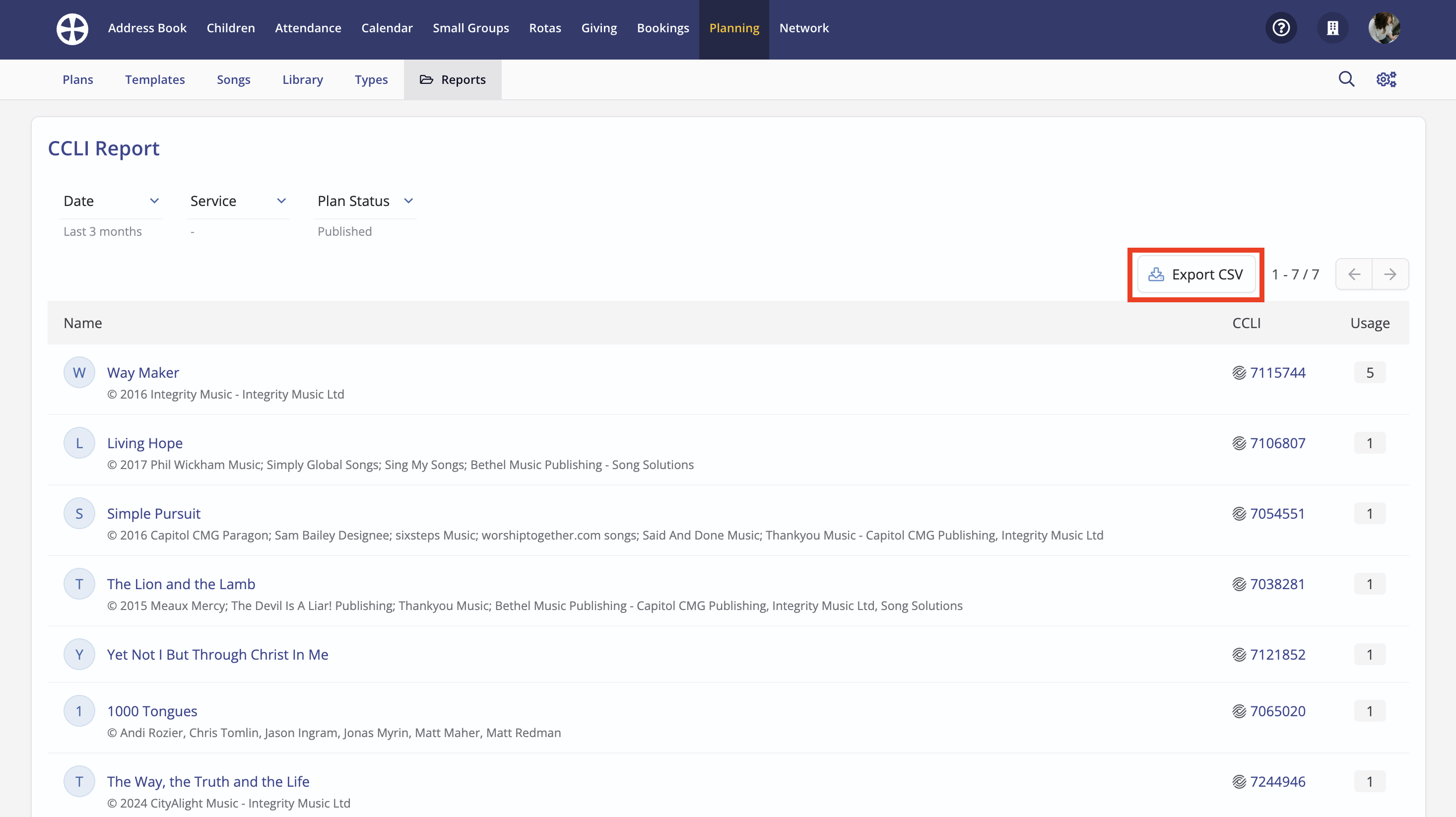Click the 'Last 3 months' filter value

tap(102, 231)
